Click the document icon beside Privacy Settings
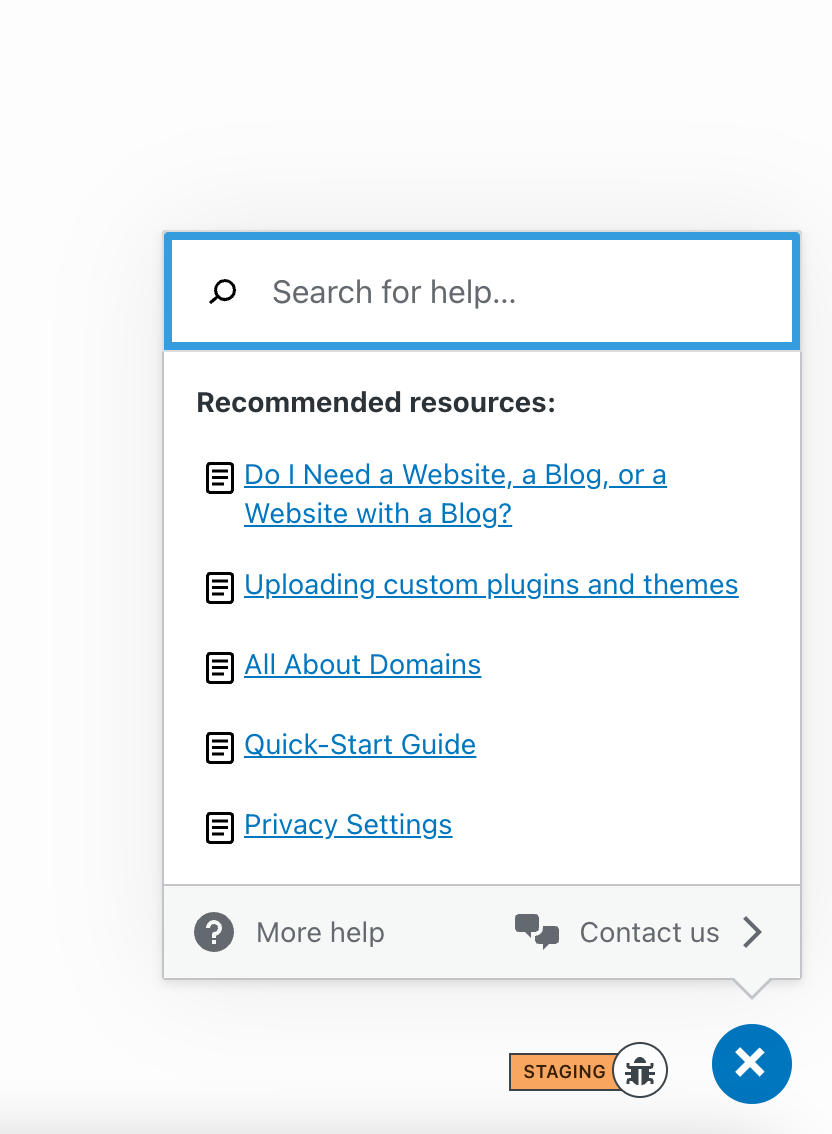This screenshot has height=1134, width=832. coord(220,827)
